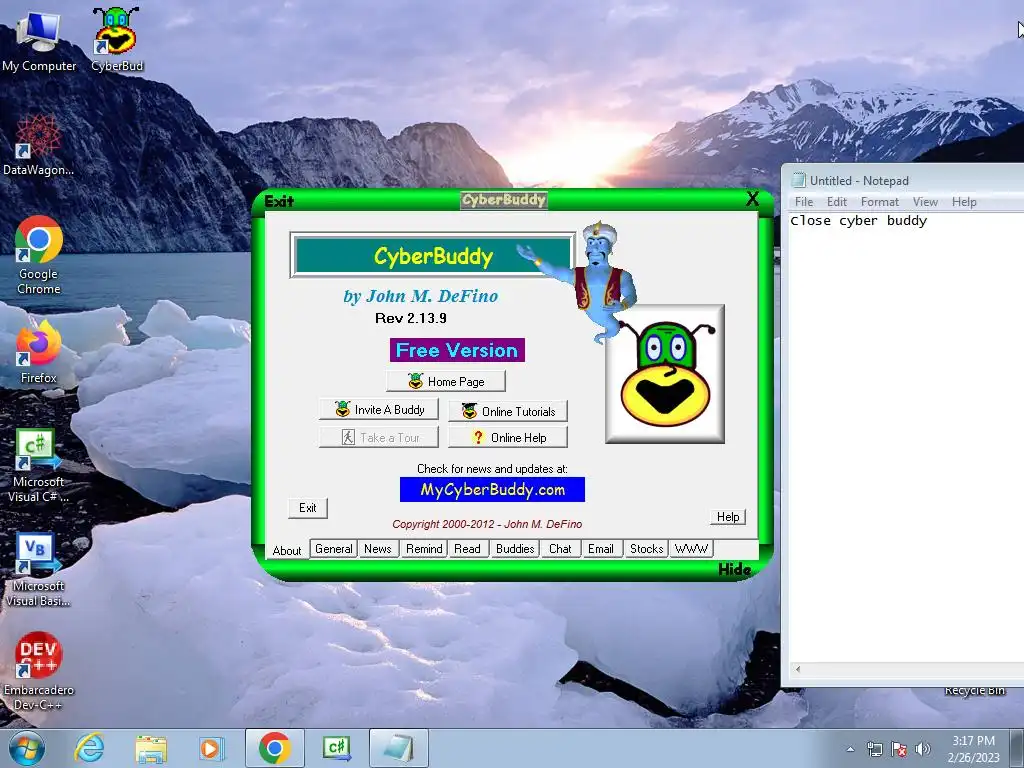Open the Windows Start menu

click(x=27, y=748)
